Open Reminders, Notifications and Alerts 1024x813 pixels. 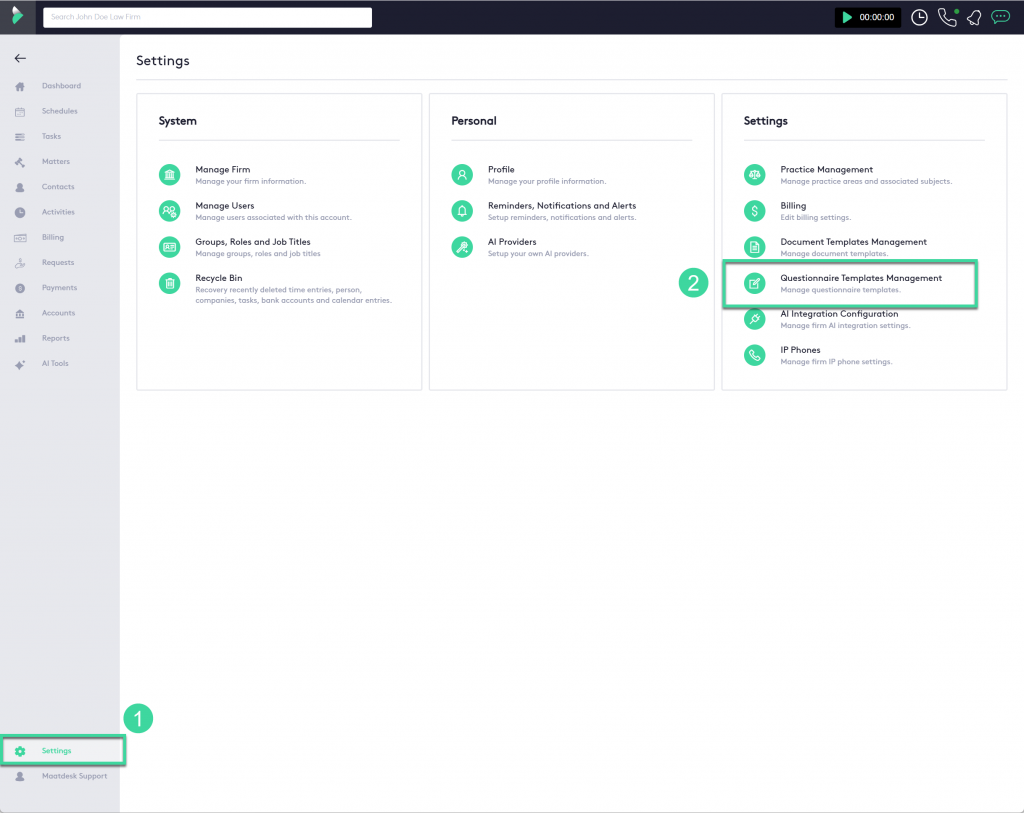(x=561, y=206)
